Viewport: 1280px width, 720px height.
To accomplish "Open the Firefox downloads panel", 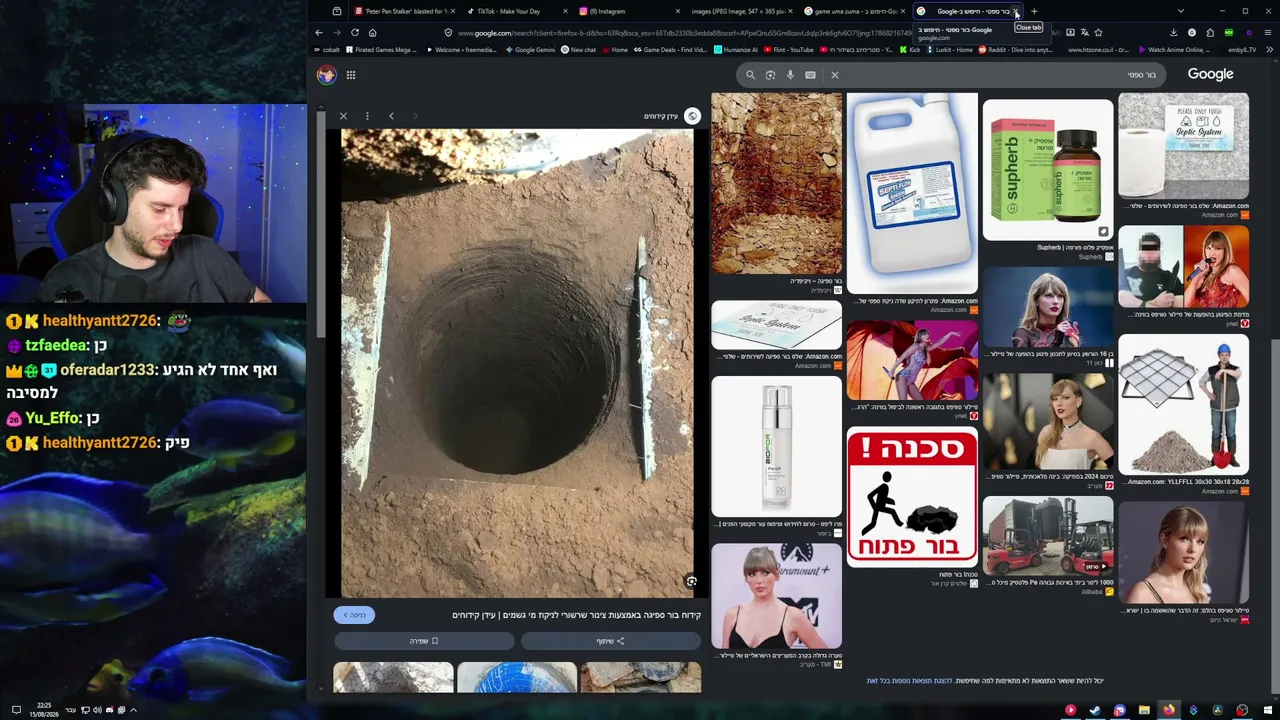I will tap(1174, 33).
